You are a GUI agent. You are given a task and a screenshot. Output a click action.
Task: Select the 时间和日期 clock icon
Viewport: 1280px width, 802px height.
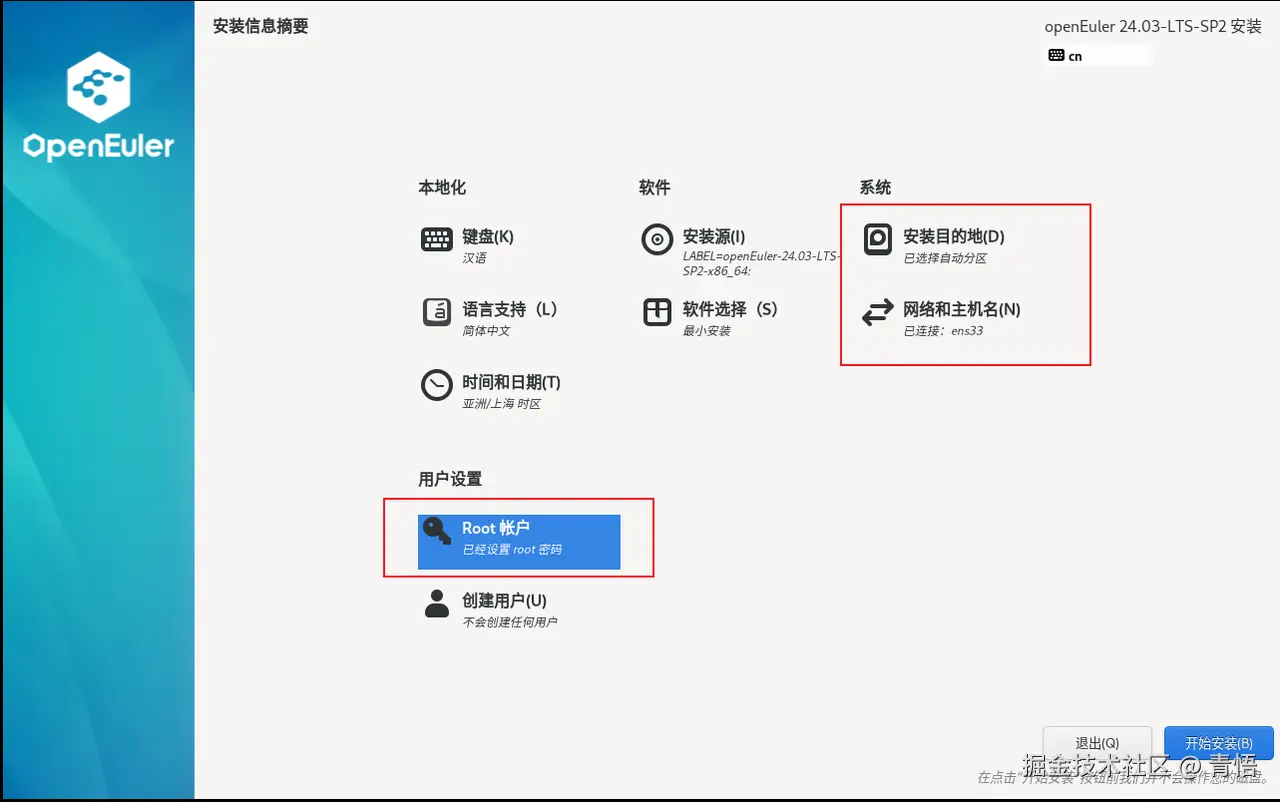coord(437,383)
